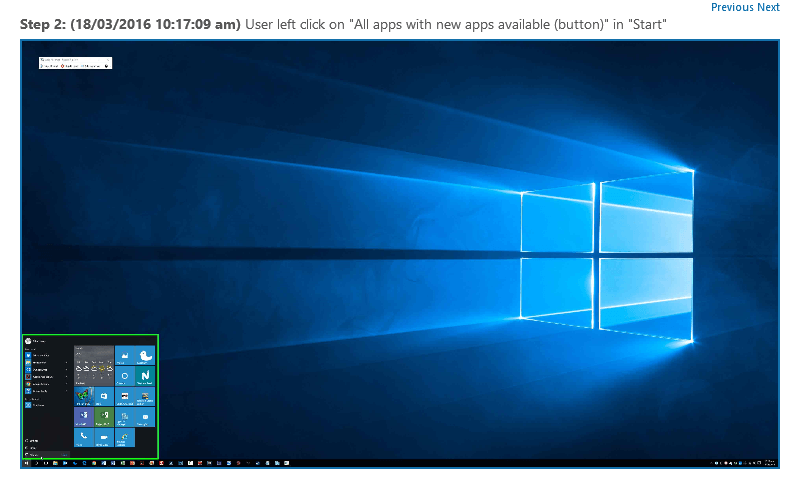Open the Phone handset tile

click(x=84, y=438)
